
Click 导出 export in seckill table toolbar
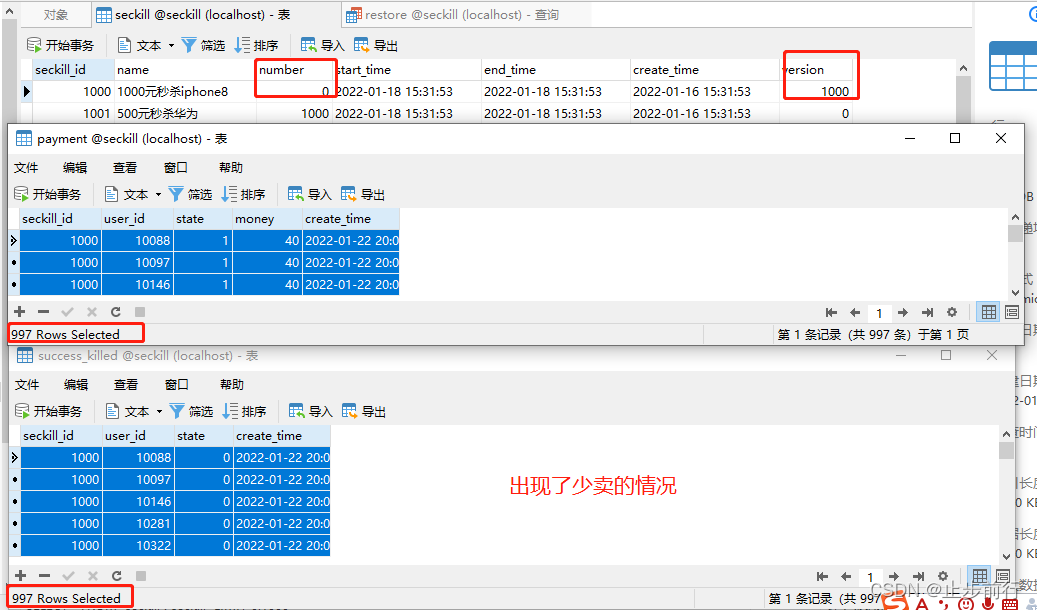click(x=376, y=45)
